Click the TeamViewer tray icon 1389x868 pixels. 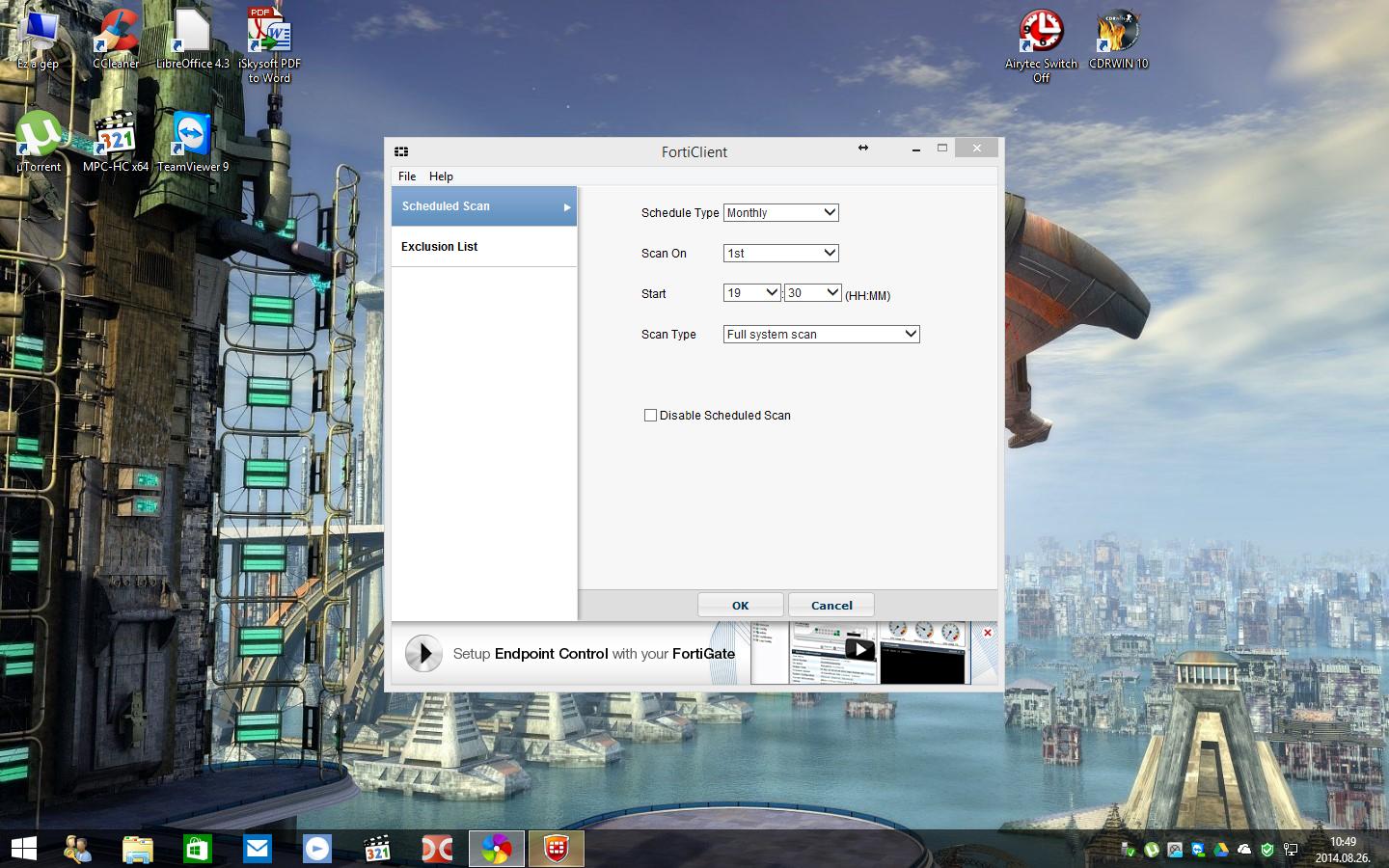[x=1198, y=850]
